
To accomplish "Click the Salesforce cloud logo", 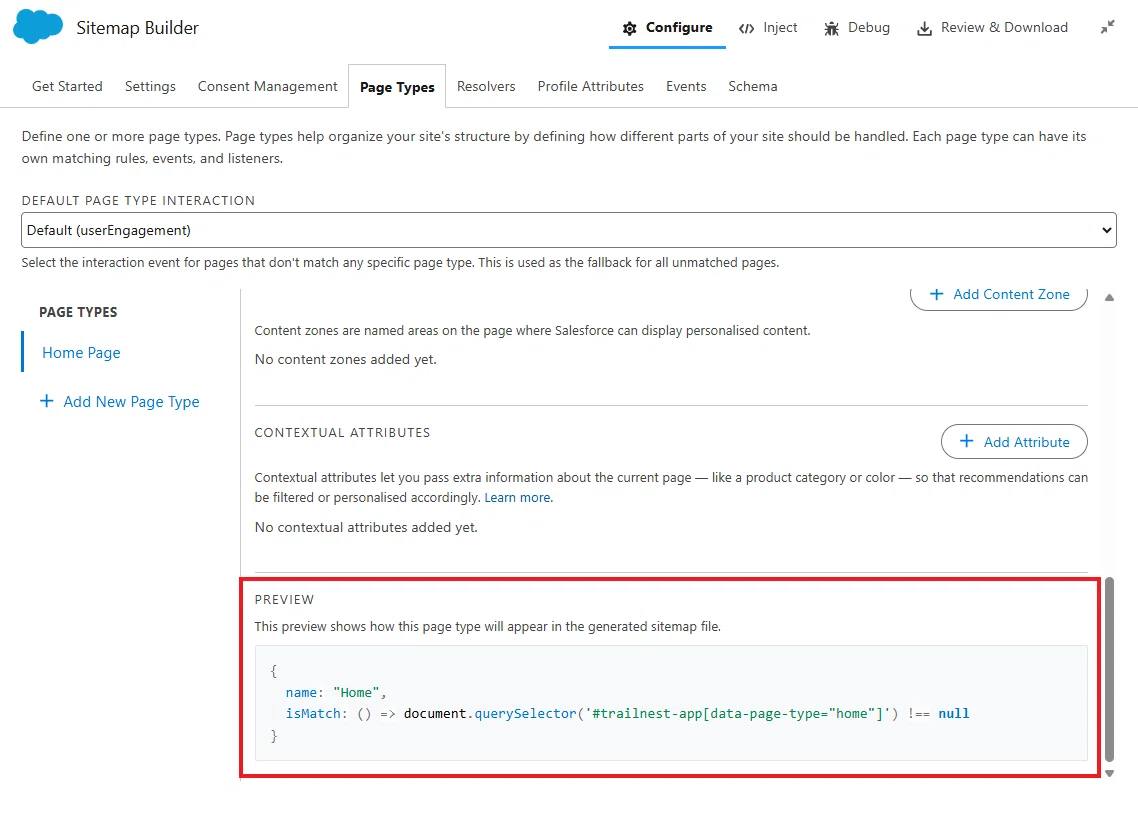I will 38,27.
